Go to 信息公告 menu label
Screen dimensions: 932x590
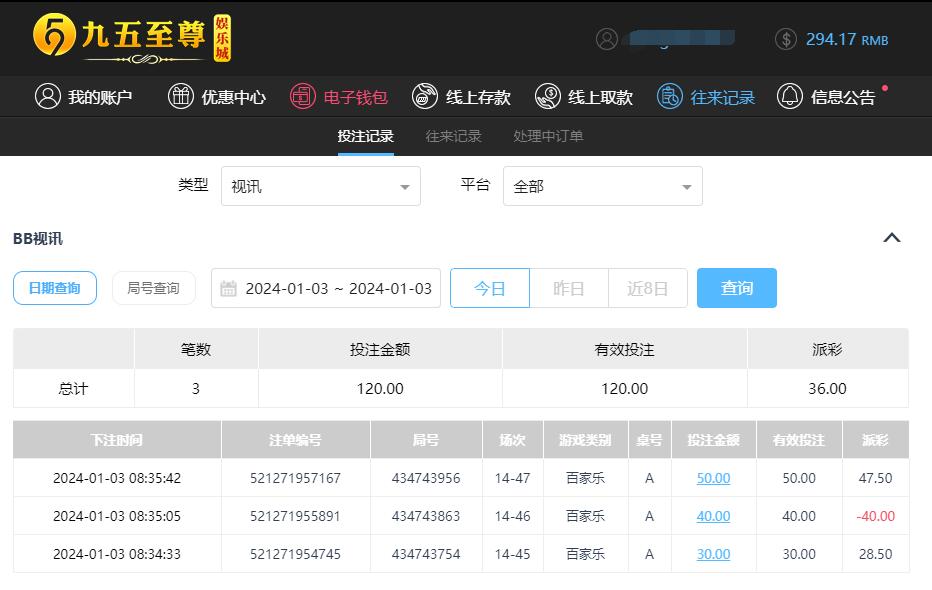coord(843,97)
